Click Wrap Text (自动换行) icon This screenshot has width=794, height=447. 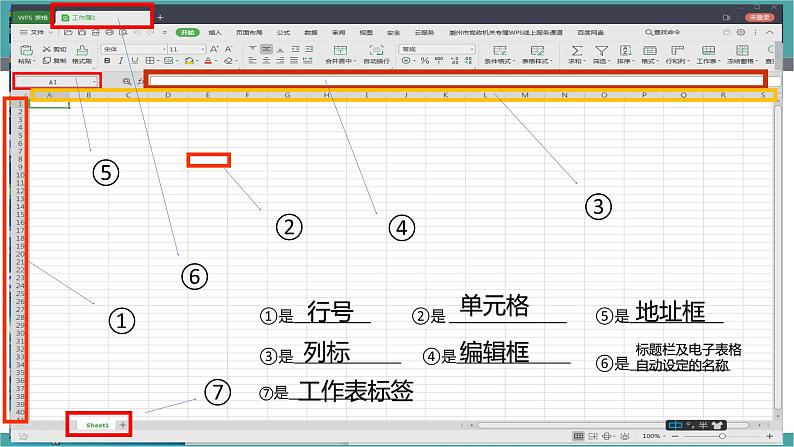tap(376, 50)
